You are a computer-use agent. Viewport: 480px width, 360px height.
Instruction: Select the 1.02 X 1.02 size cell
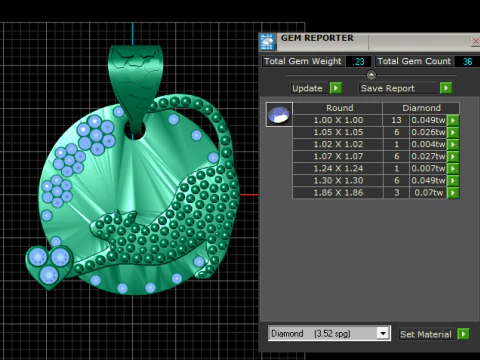click(x=338, y=144)
